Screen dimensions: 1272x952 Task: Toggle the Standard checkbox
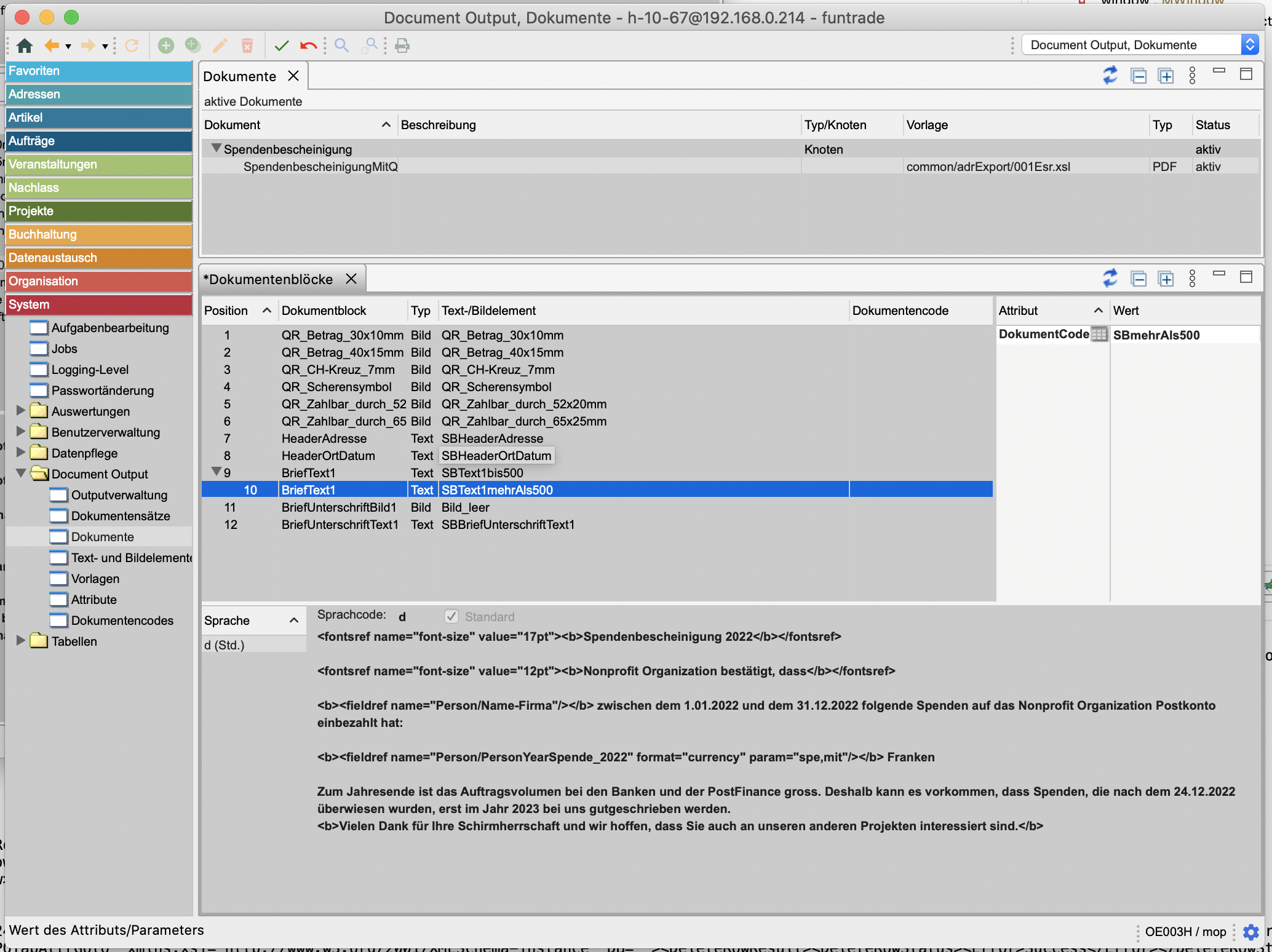tap(451, 616)
